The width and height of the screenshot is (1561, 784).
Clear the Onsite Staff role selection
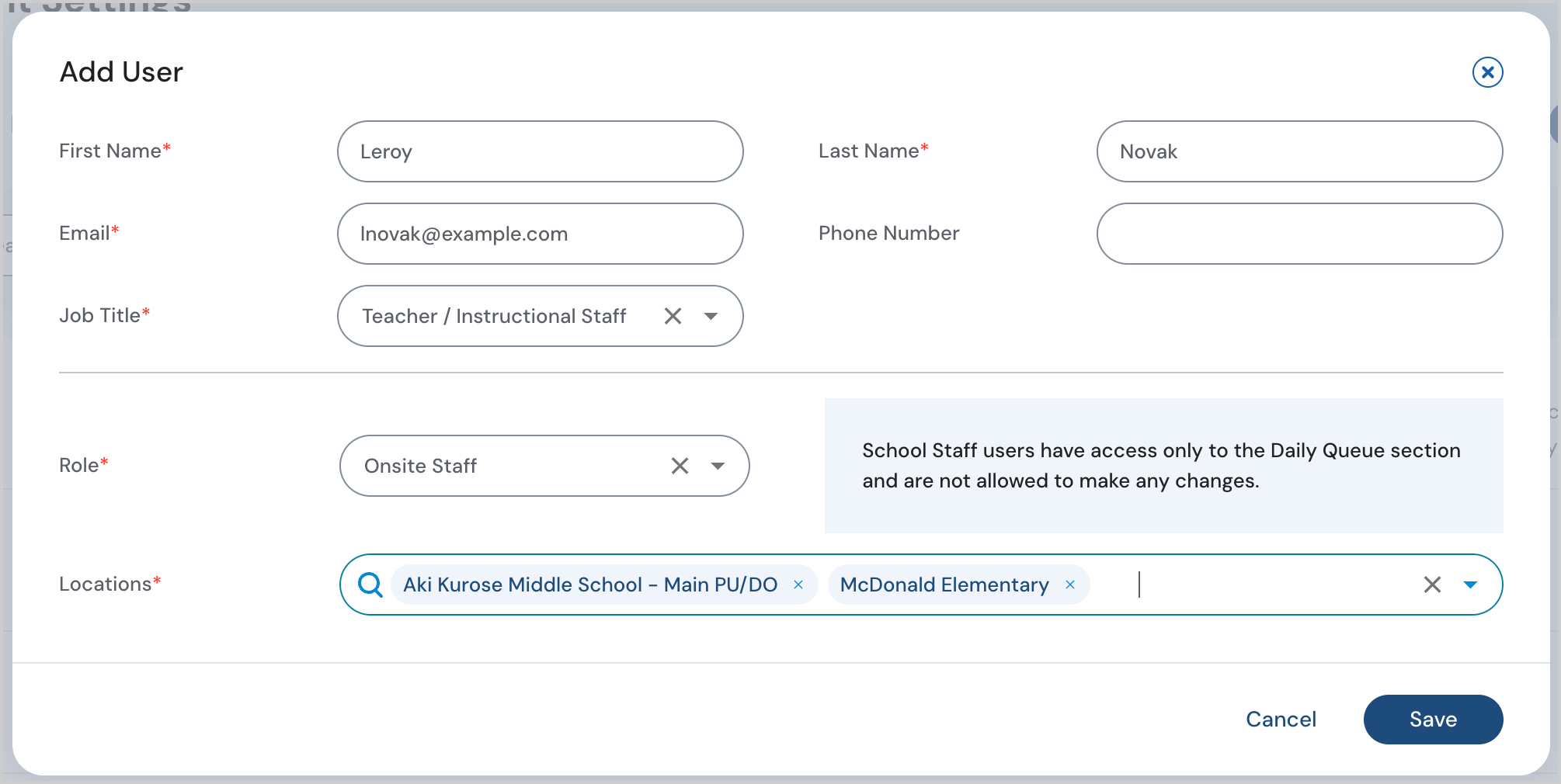tap(680, 466)
